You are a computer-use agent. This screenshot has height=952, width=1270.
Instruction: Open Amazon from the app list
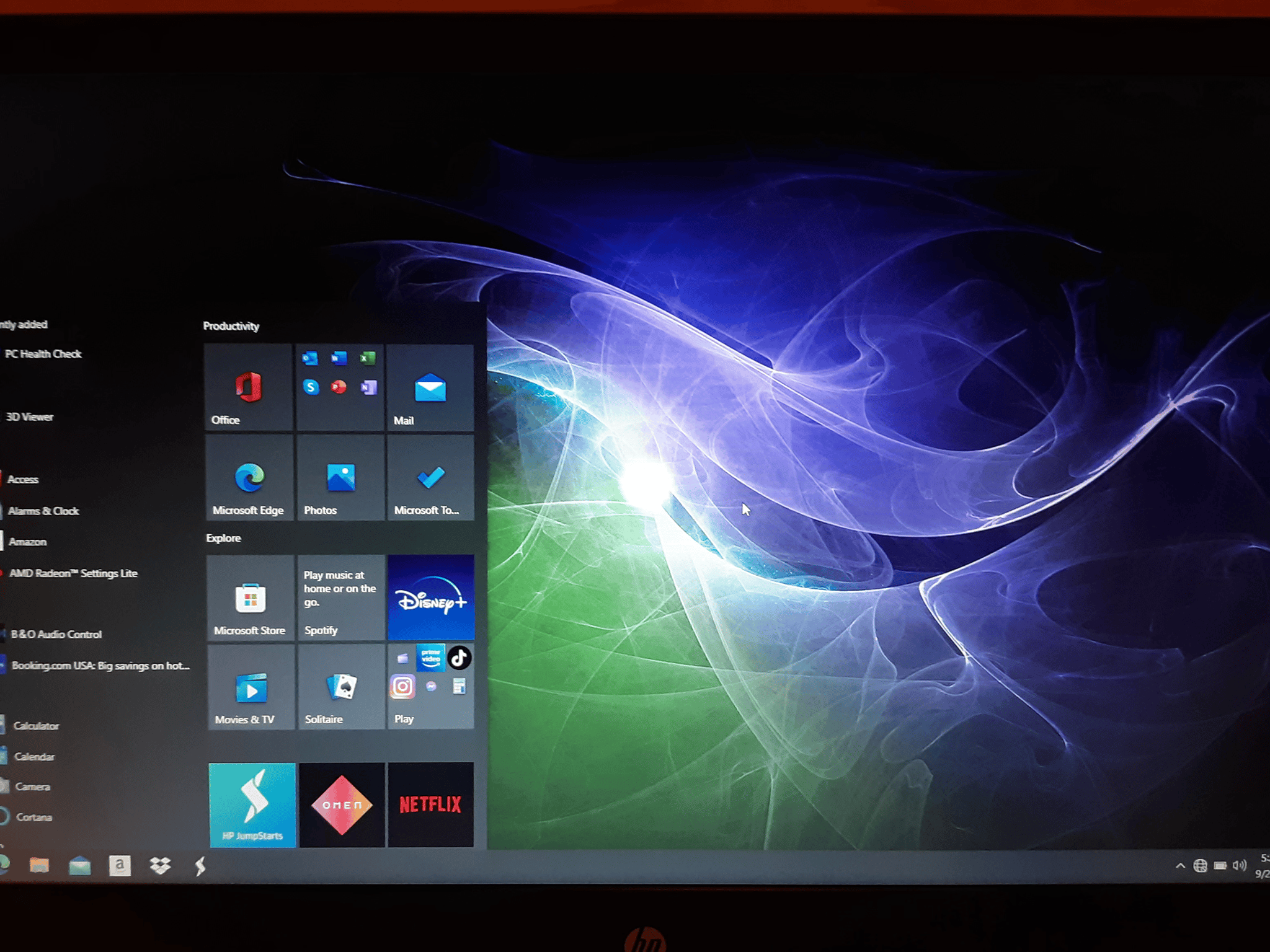click(x=28, y=542)
